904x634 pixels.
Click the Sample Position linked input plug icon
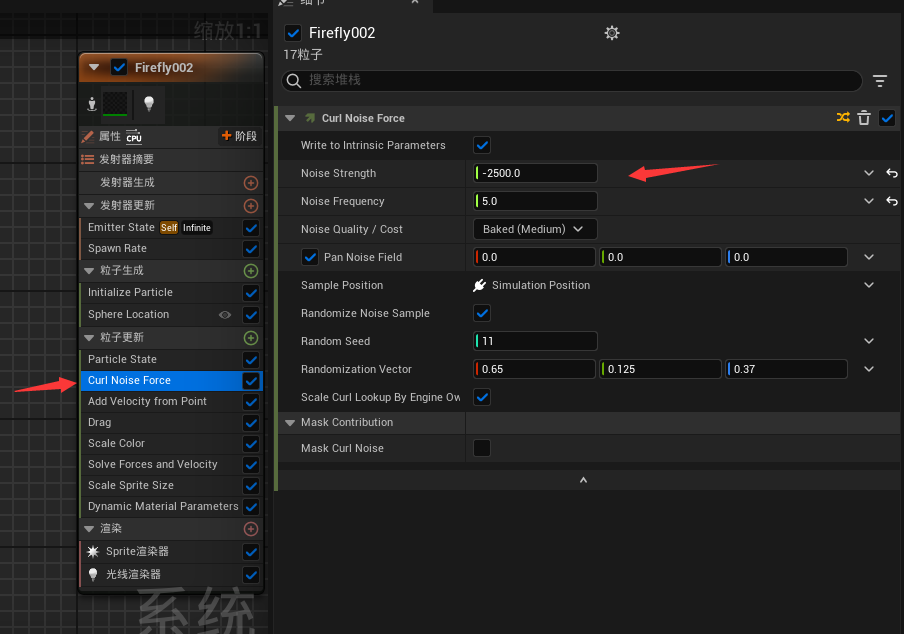pos(480,285)
